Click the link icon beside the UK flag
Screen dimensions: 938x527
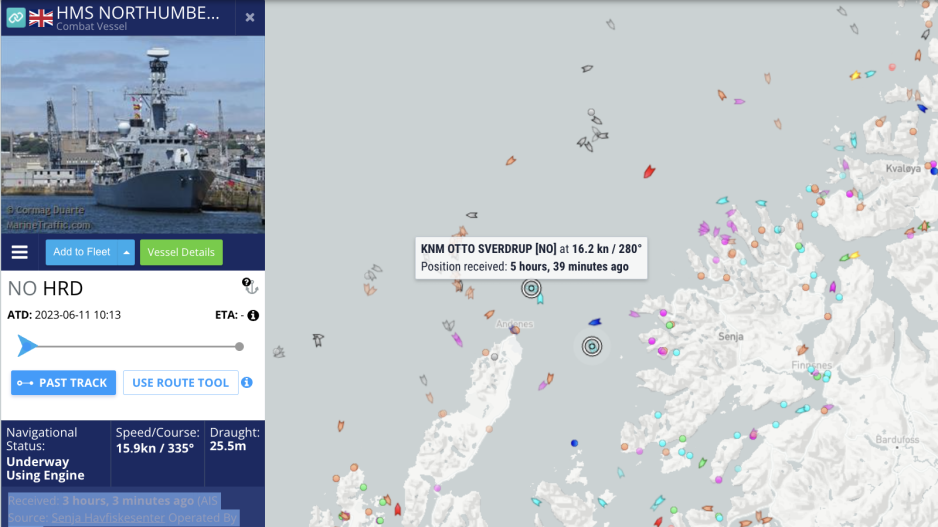coord(16,17)
